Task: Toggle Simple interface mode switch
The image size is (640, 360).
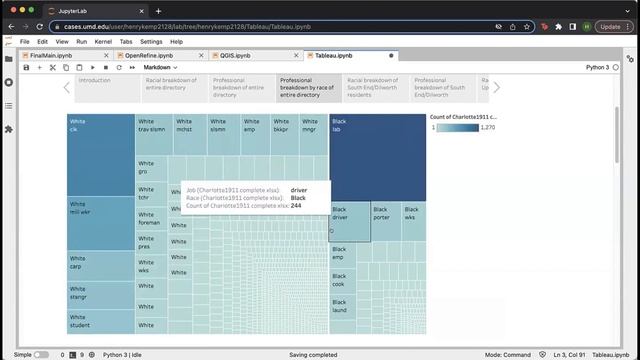Action: [41, 355]
